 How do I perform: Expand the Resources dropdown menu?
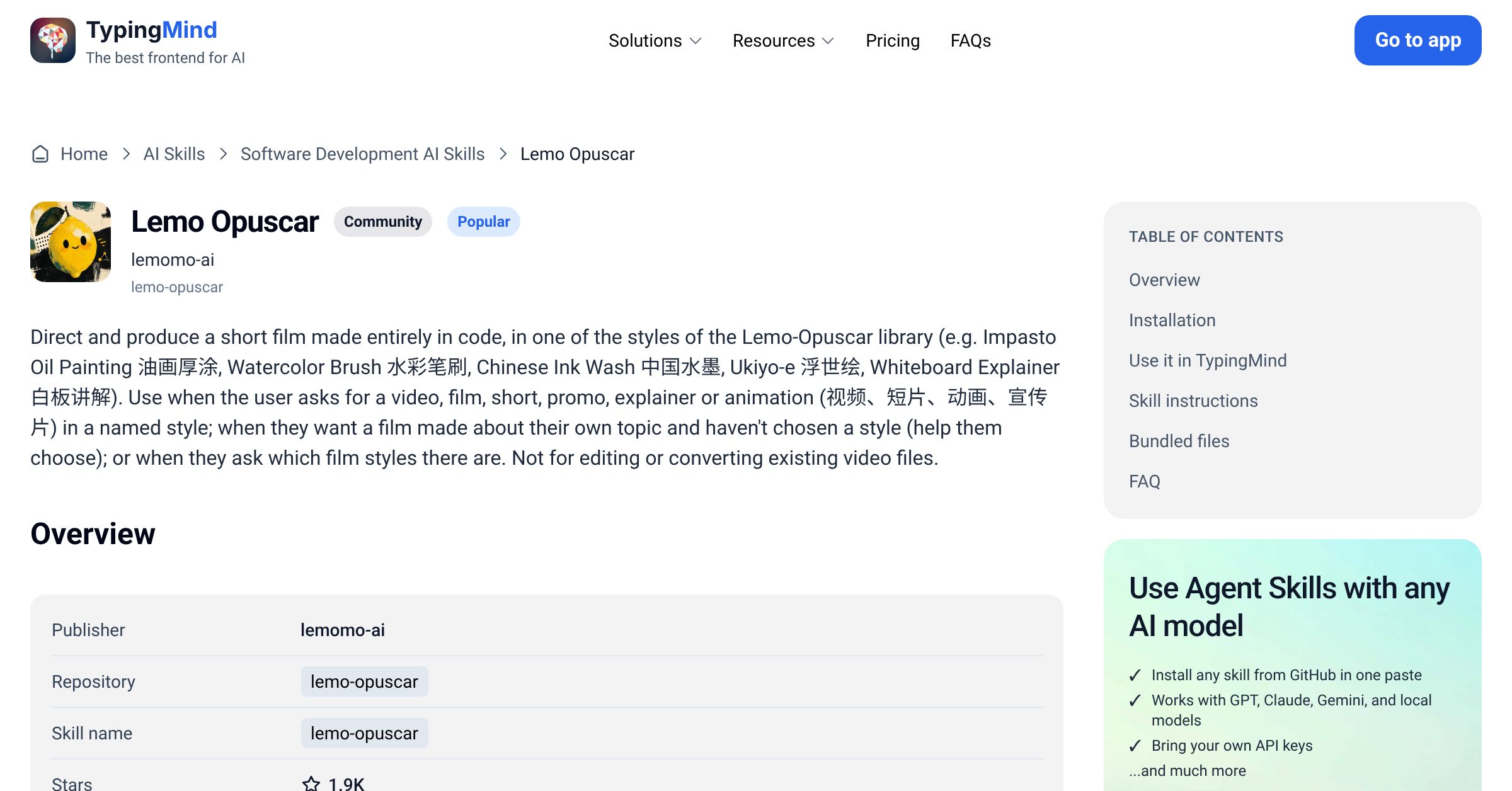tap(784, 41)
